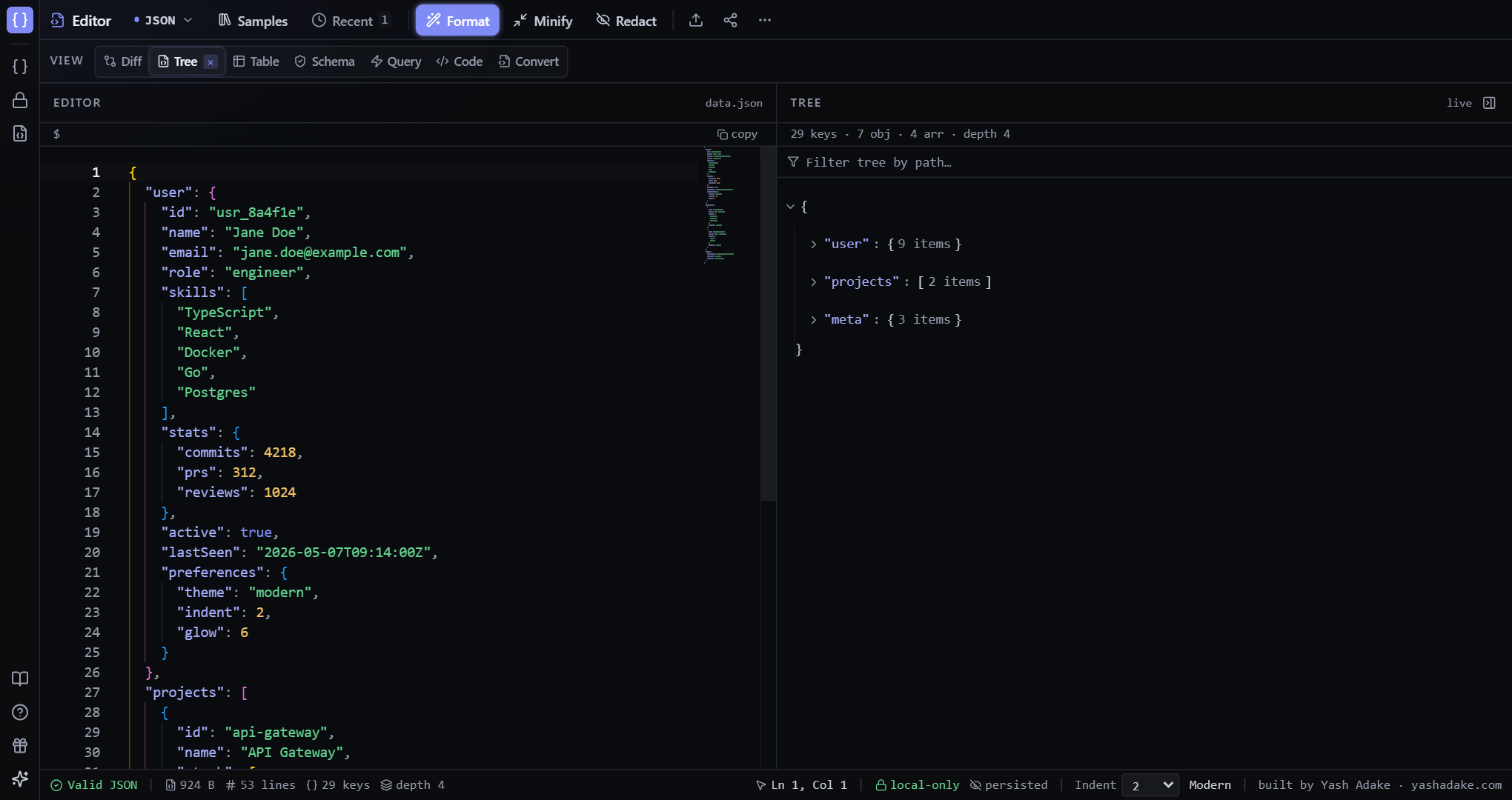Viewport: 1512px width, 800px height.
Task: Open the yashadake.com link
Action: click(1456, 785)
